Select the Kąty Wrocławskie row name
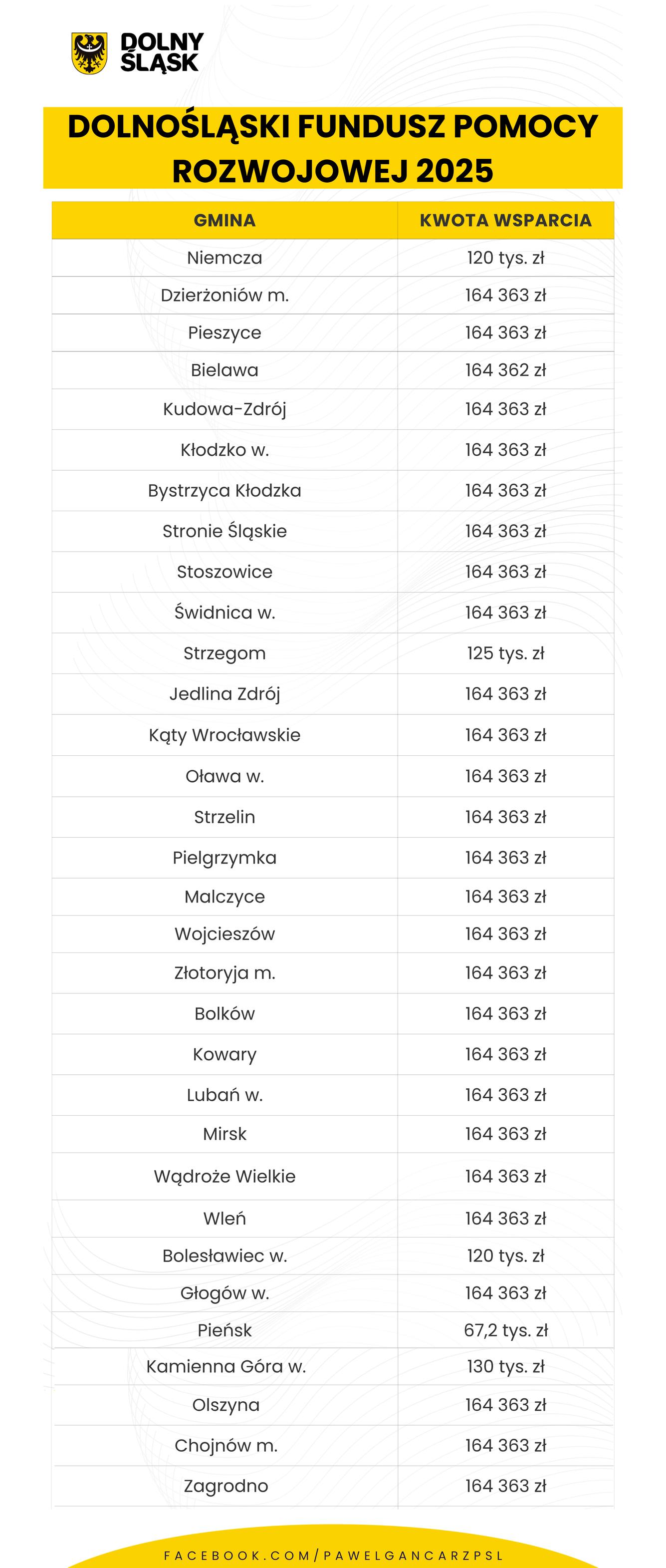 224,735
